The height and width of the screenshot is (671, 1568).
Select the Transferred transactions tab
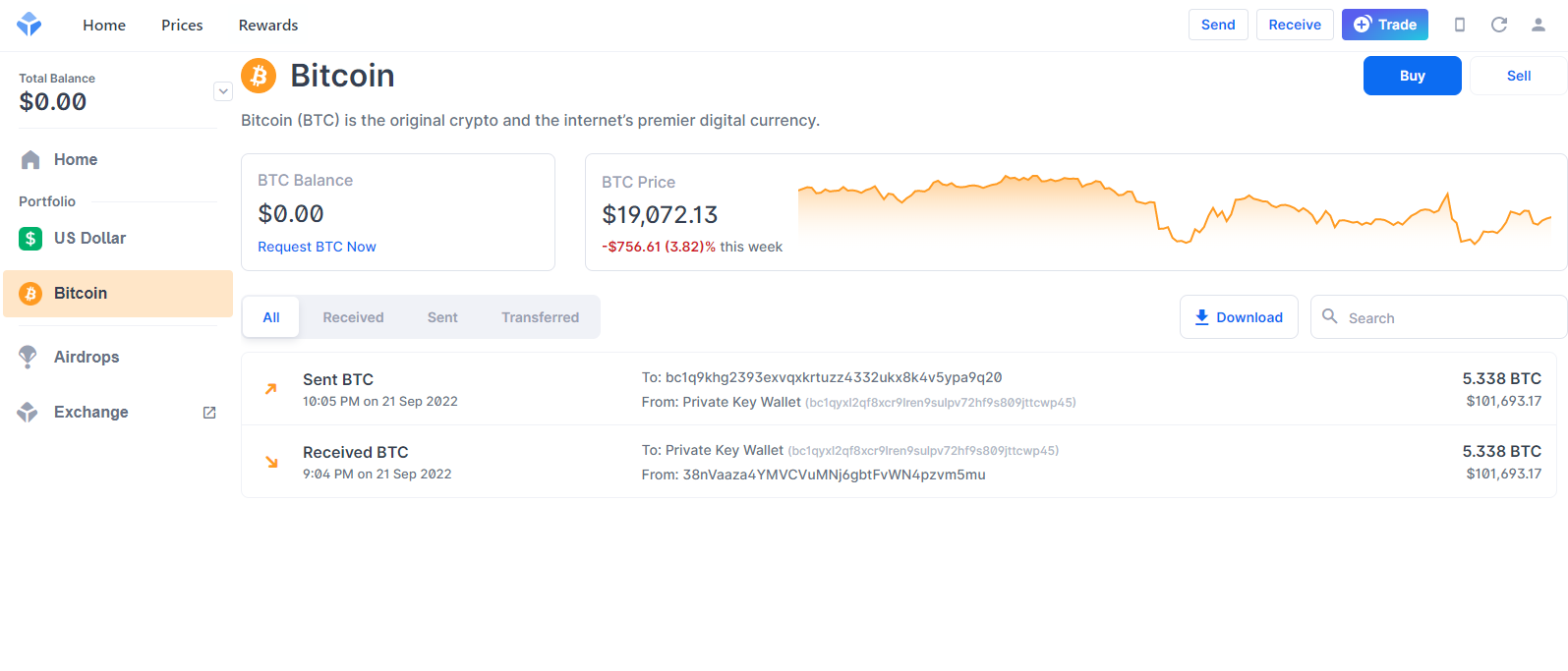541,317
